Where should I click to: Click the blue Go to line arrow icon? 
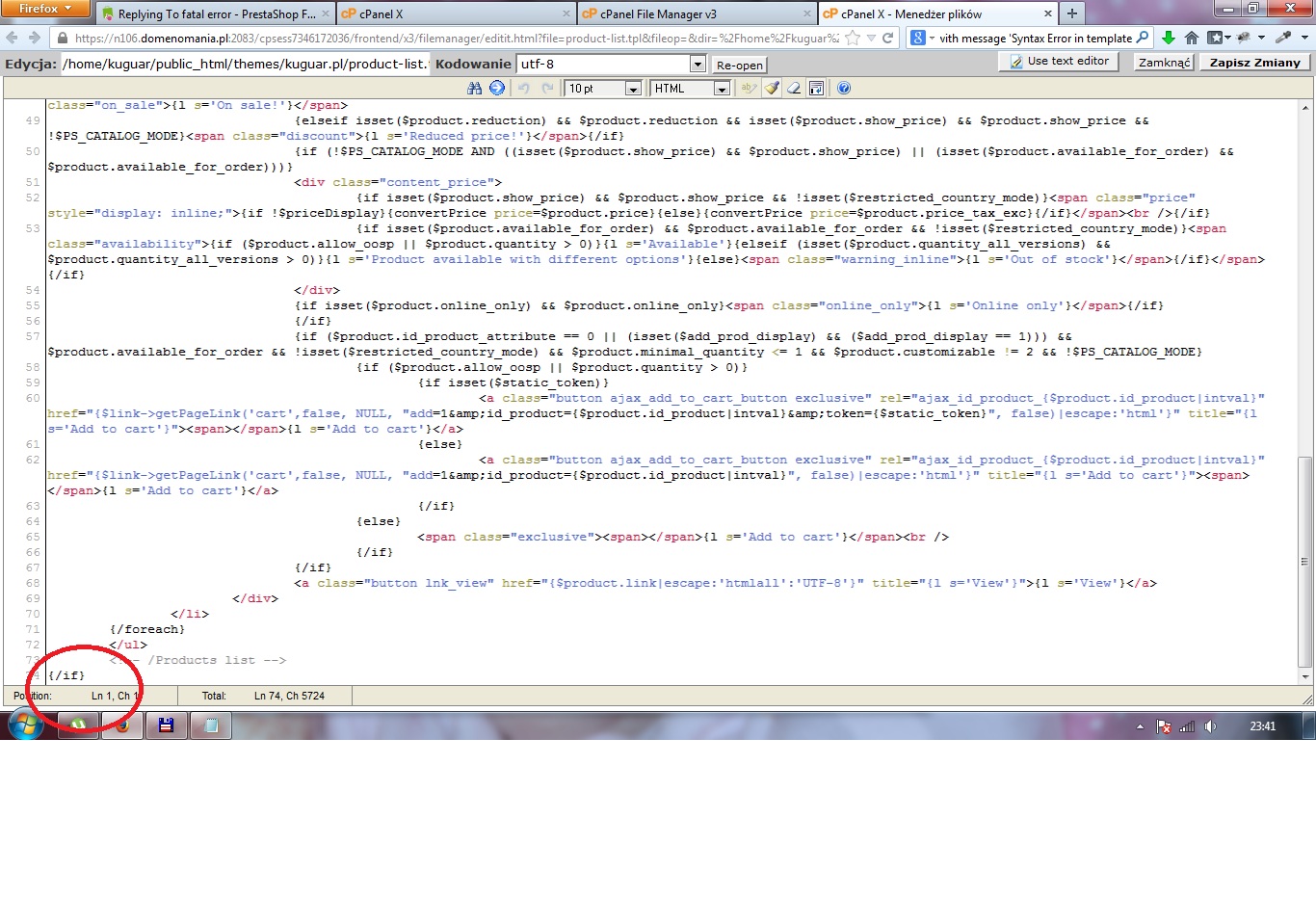pyautogui.click(x=497, y=88)
